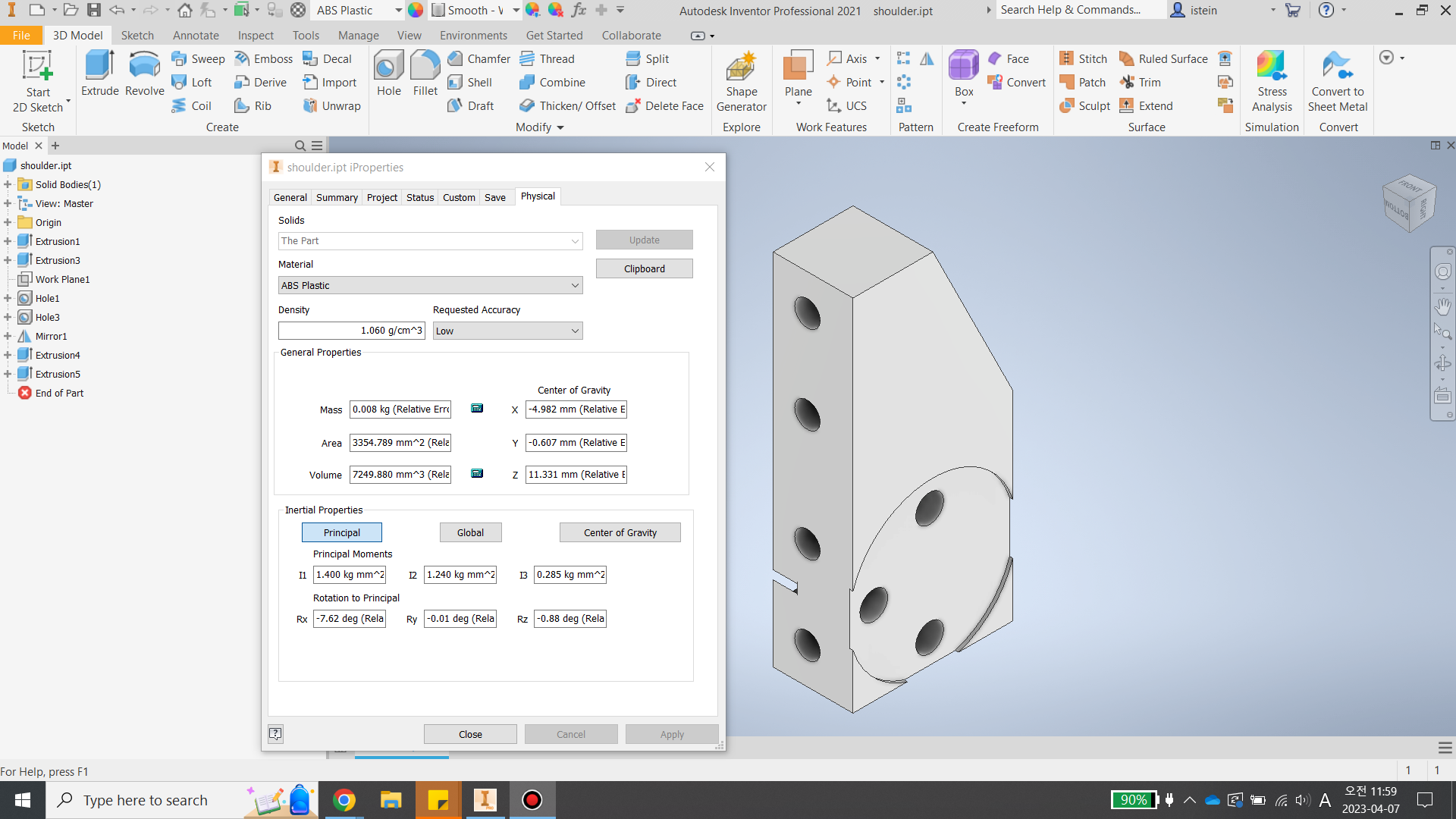Expand the Extrusion1 feature node
Screen dimensions: 1456x819
(8, 241)
